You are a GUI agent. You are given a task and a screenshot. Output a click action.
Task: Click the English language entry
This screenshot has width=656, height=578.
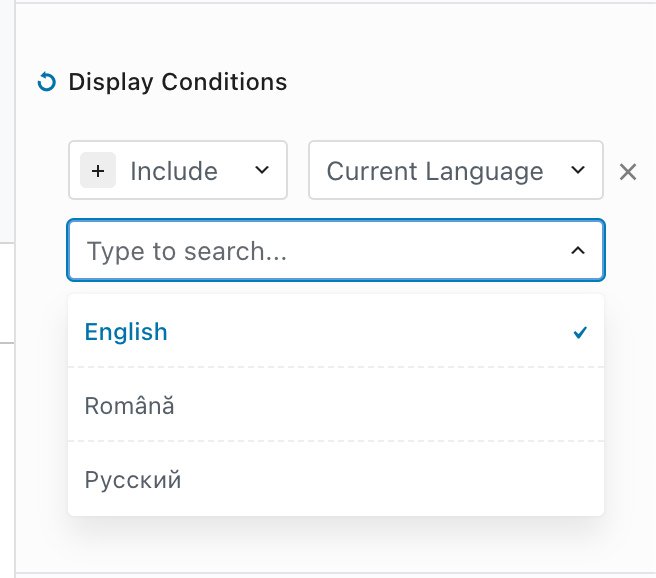point(126,332)
